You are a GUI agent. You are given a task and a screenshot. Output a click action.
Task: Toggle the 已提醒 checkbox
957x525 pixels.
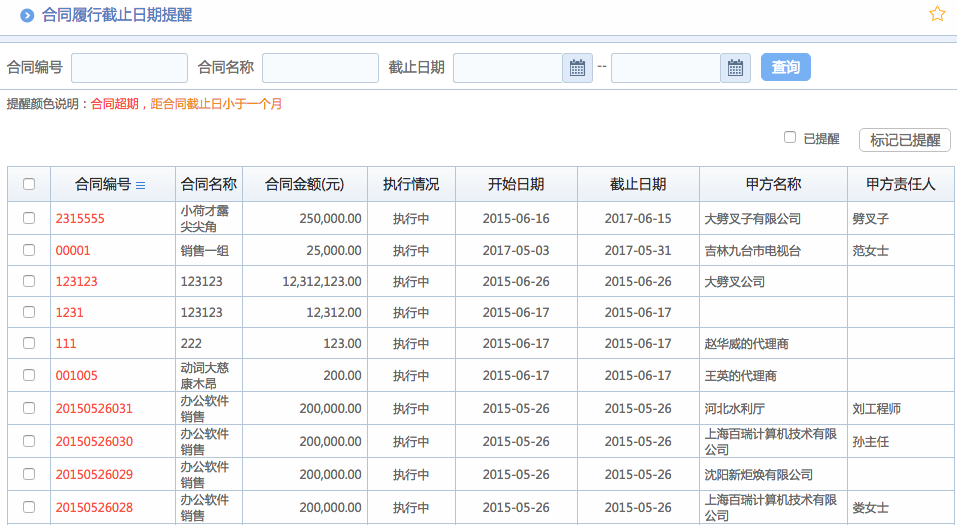(790, 138)
